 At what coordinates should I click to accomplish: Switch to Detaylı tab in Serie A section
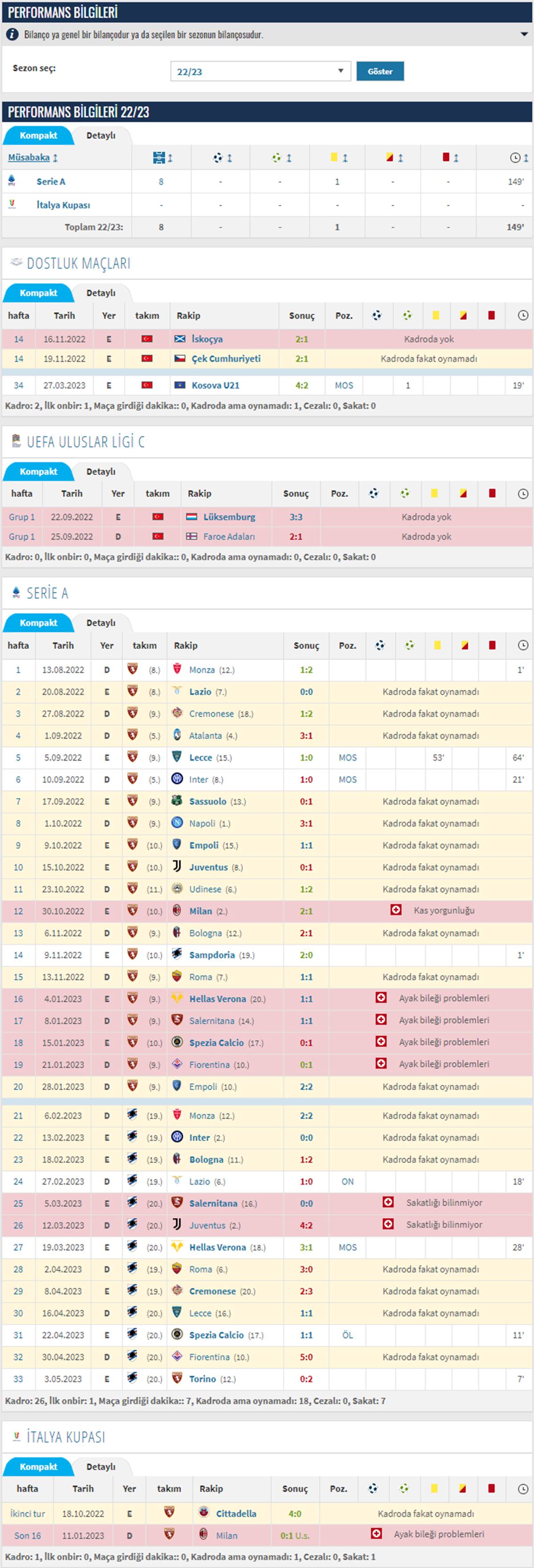pyautogui.click(x=101, y=623)
